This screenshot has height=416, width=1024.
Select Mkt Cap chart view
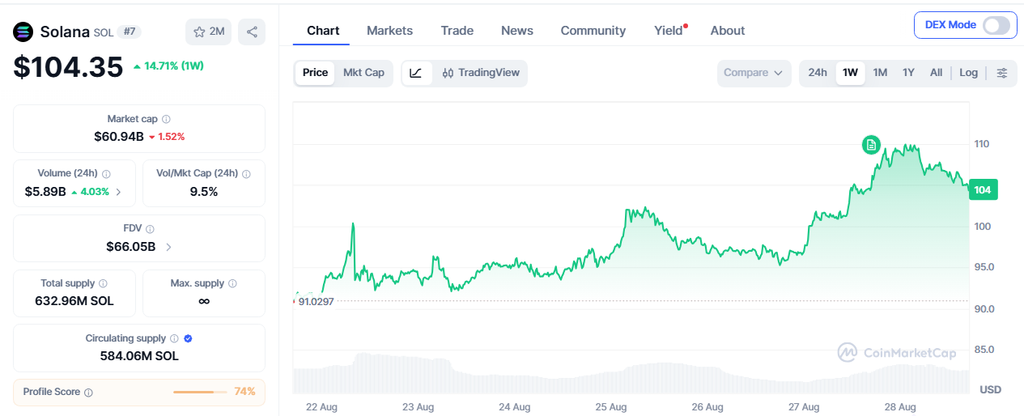click(x=364, y=73)
